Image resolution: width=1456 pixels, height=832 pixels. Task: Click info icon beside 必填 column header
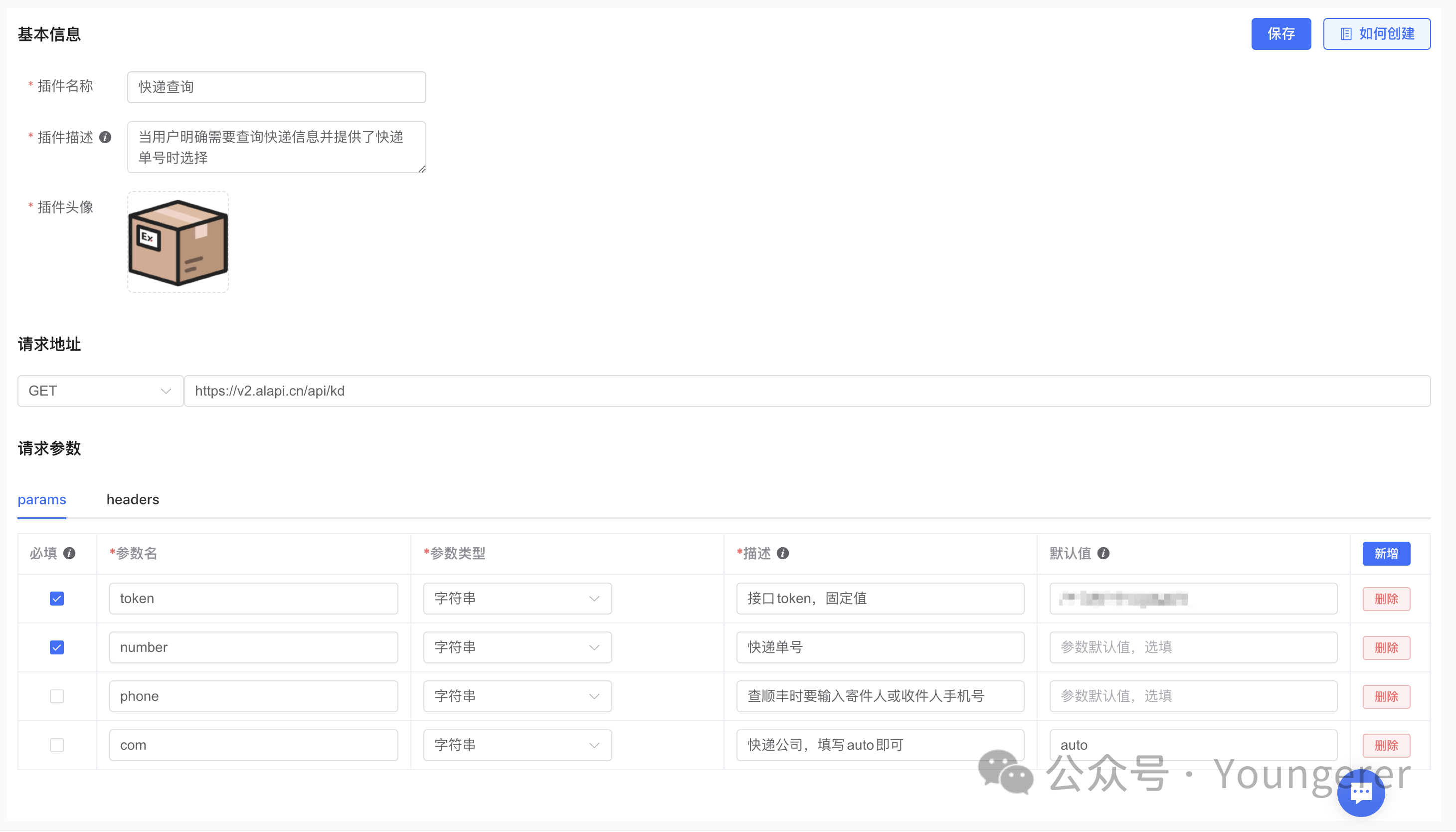click(69, 553)
